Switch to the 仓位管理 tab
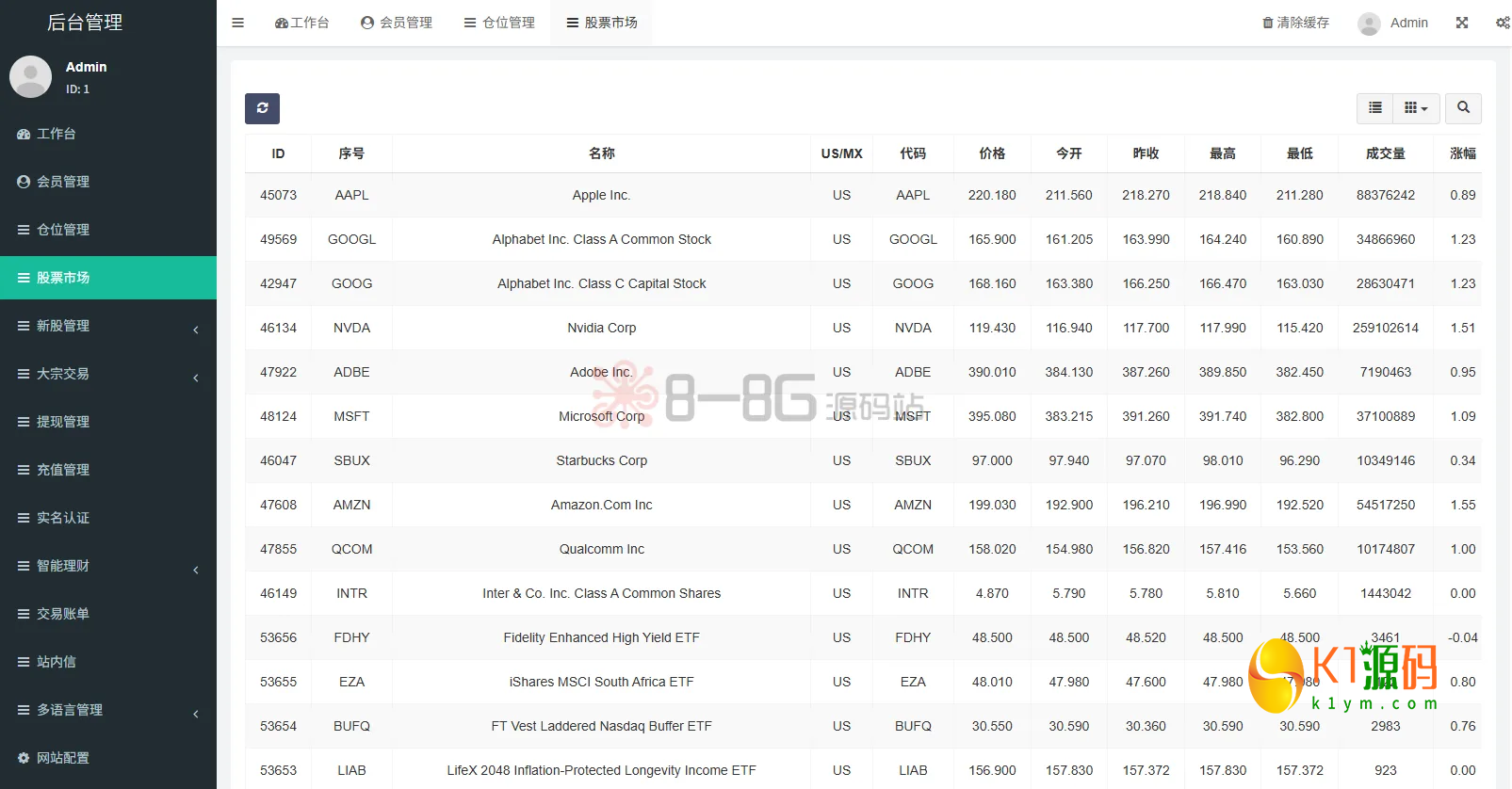The width and height of the screenshot is (1512, 789). point(499,23)
